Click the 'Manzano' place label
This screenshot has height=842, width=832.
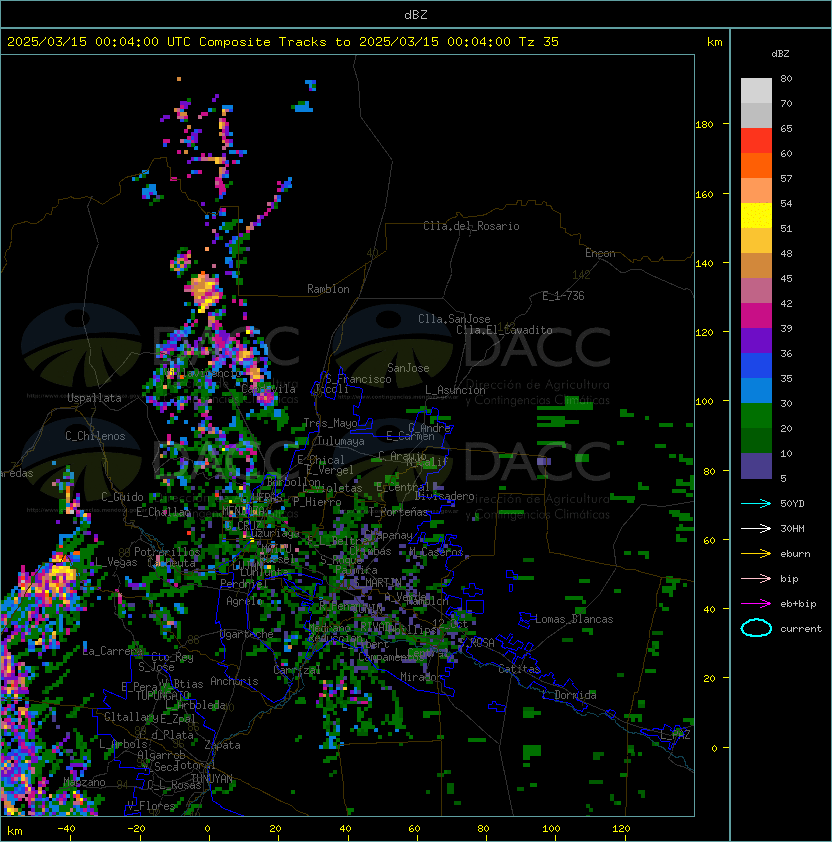tap(84, 782)
